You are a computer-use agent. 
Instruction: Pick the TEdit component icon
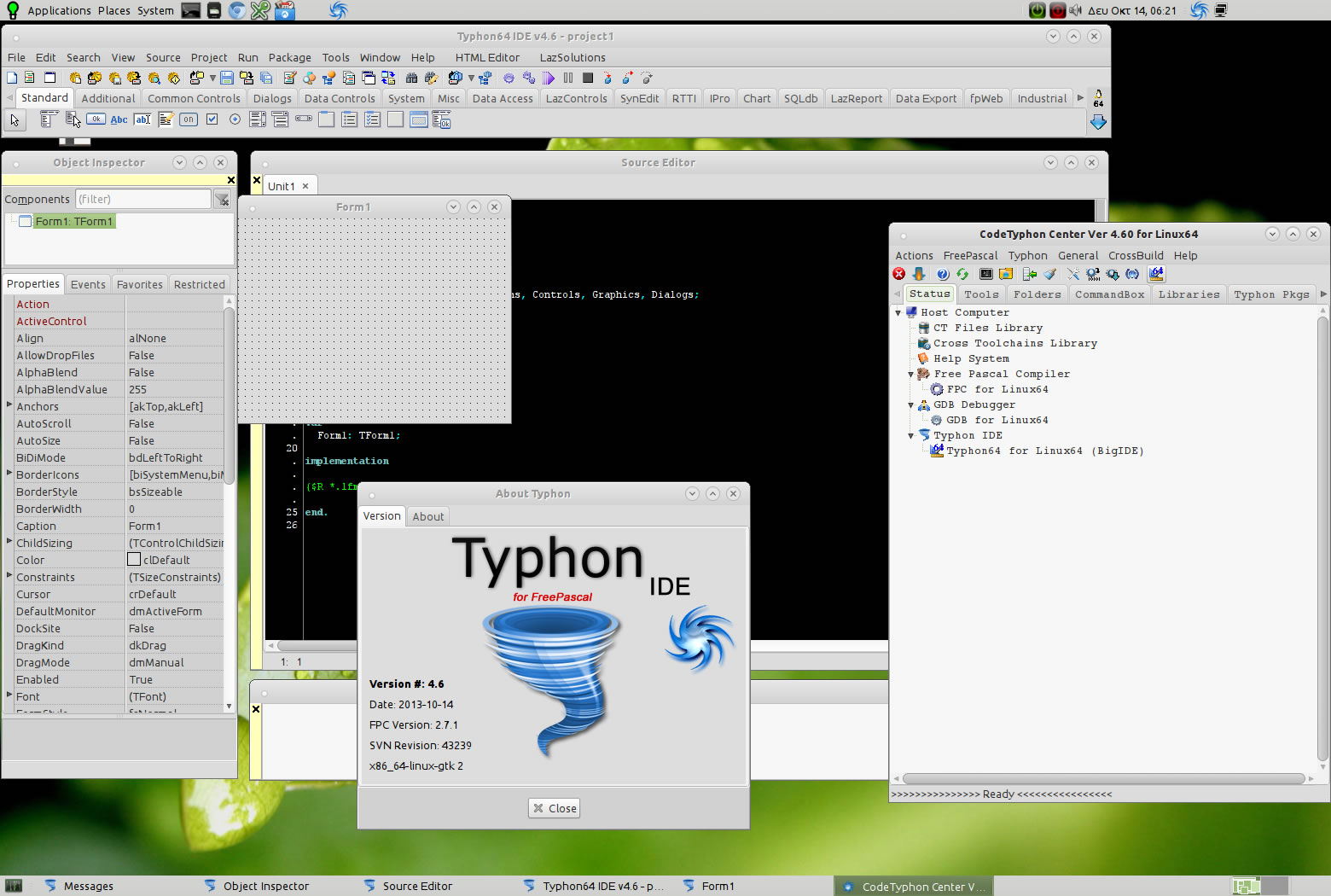pos(142,119)
